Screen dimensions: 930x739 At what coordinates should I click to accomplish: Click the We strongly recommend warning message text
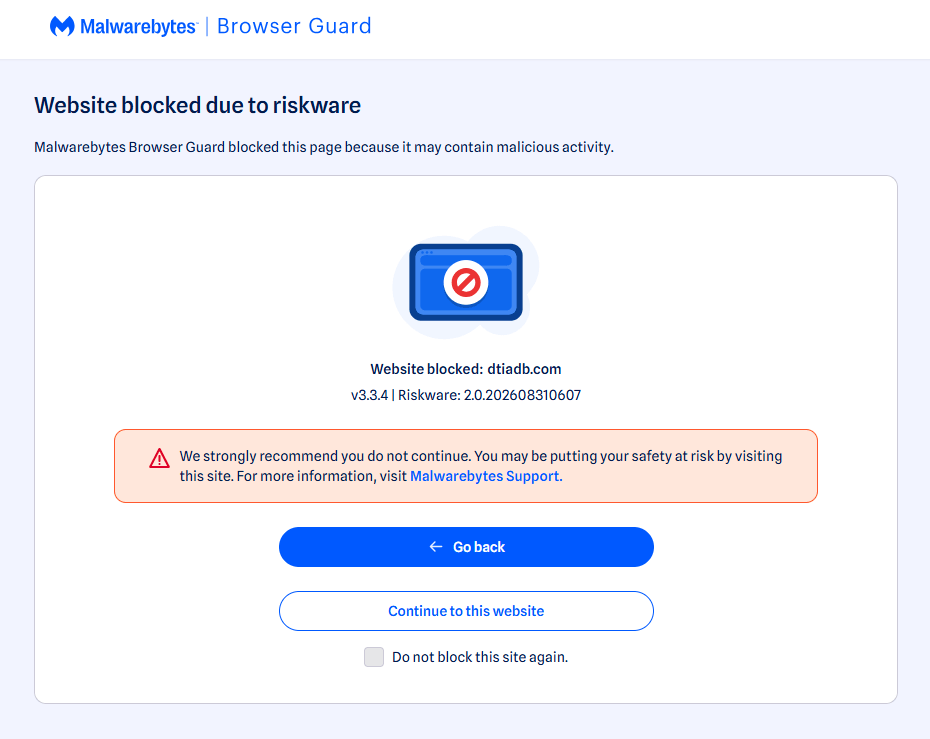click(480, 466)
